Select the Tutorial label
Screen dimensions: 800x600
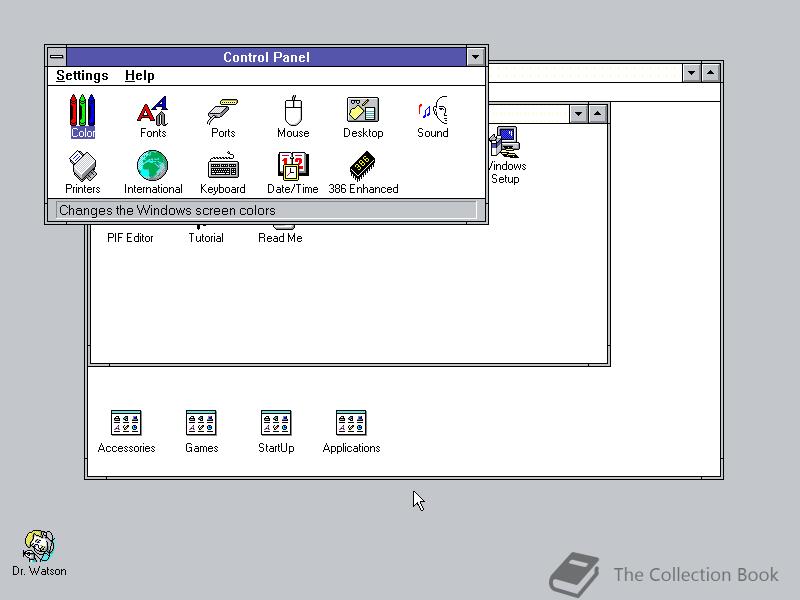tap(206, 238)
